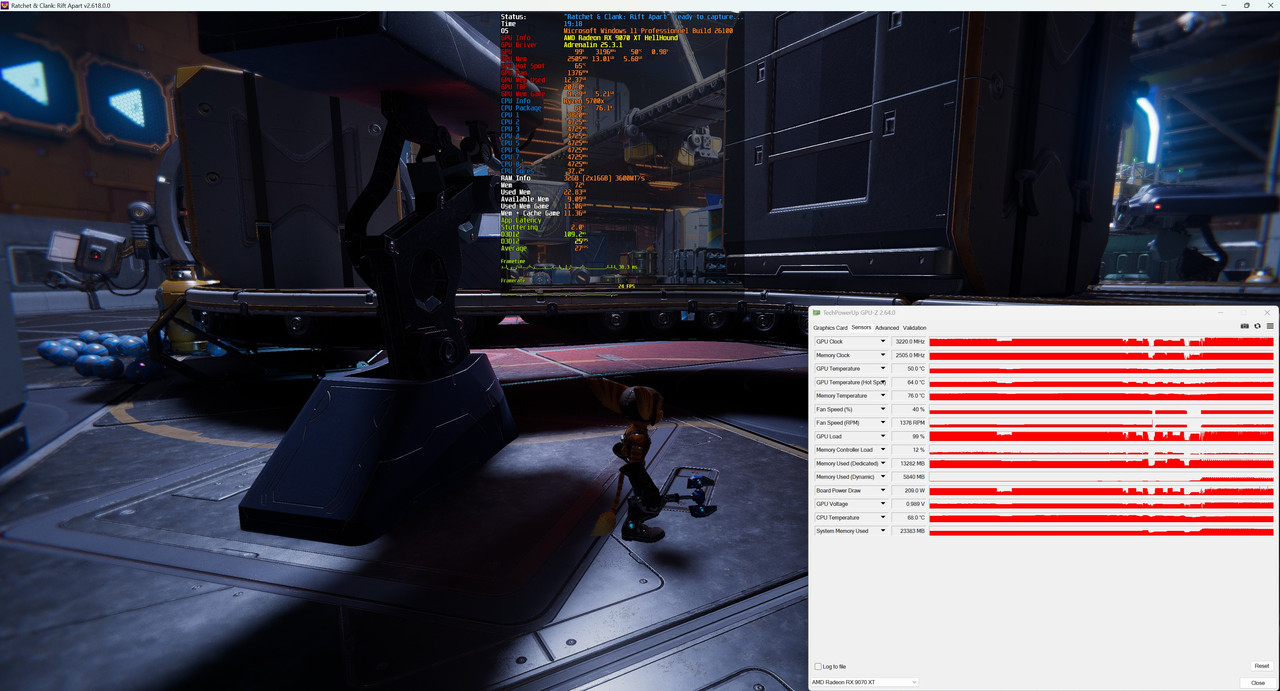Click the Fan Speed (%) history graph

click(1102, 409)
